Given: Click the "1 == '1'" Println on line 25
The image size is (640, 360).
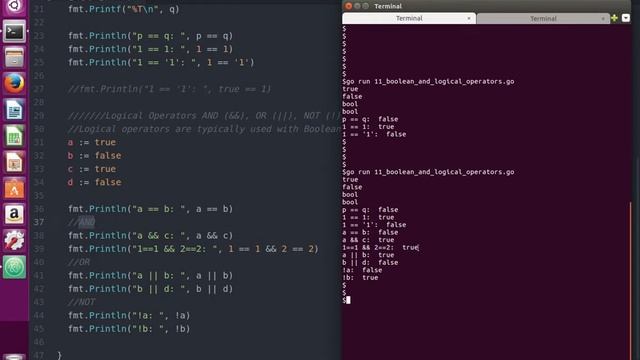Looking at the screenshot, I should click(x=161, y=62).
